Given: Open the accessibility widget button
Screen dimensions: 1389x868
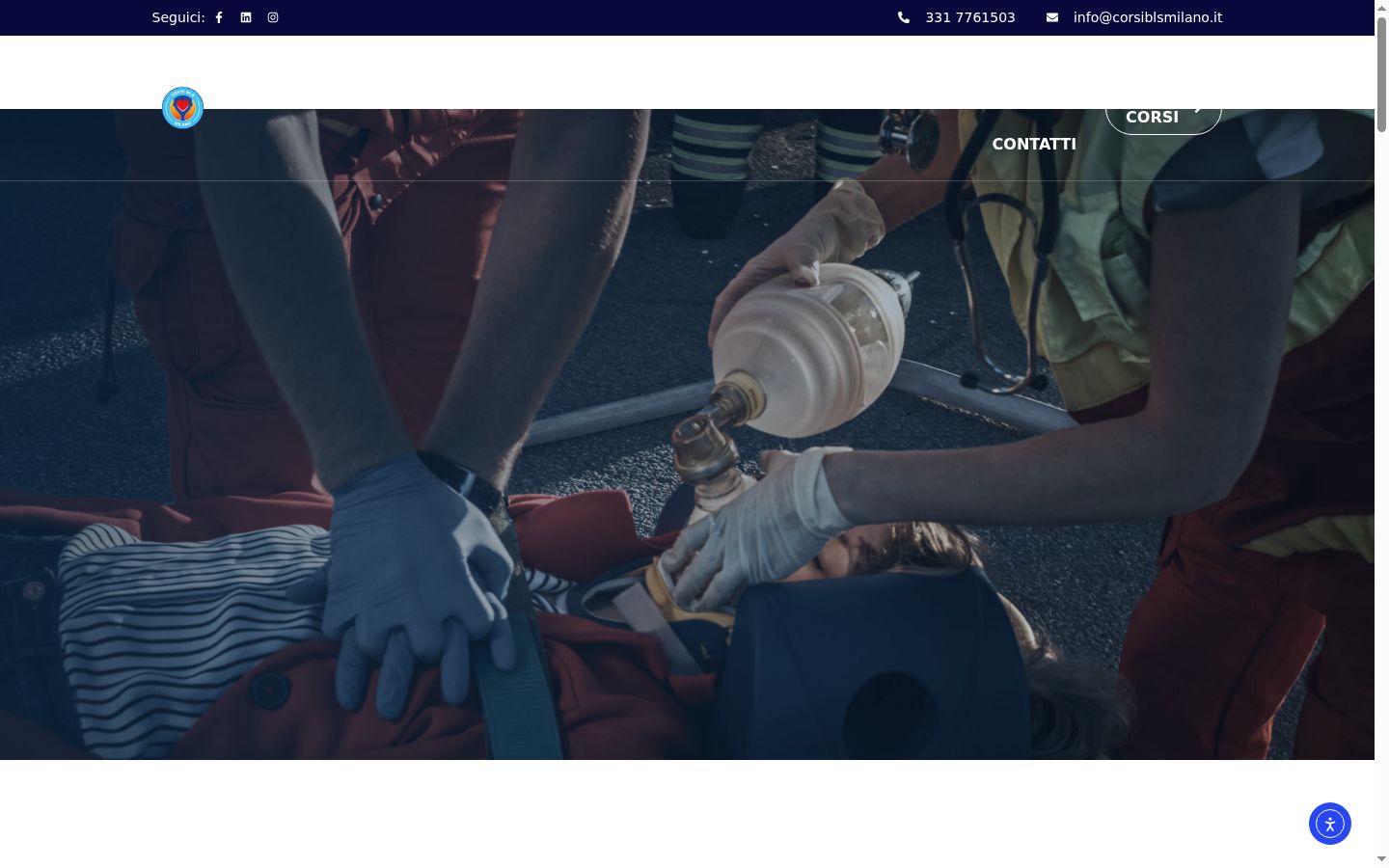Looking at the screenshot, I should [1330, 824].
